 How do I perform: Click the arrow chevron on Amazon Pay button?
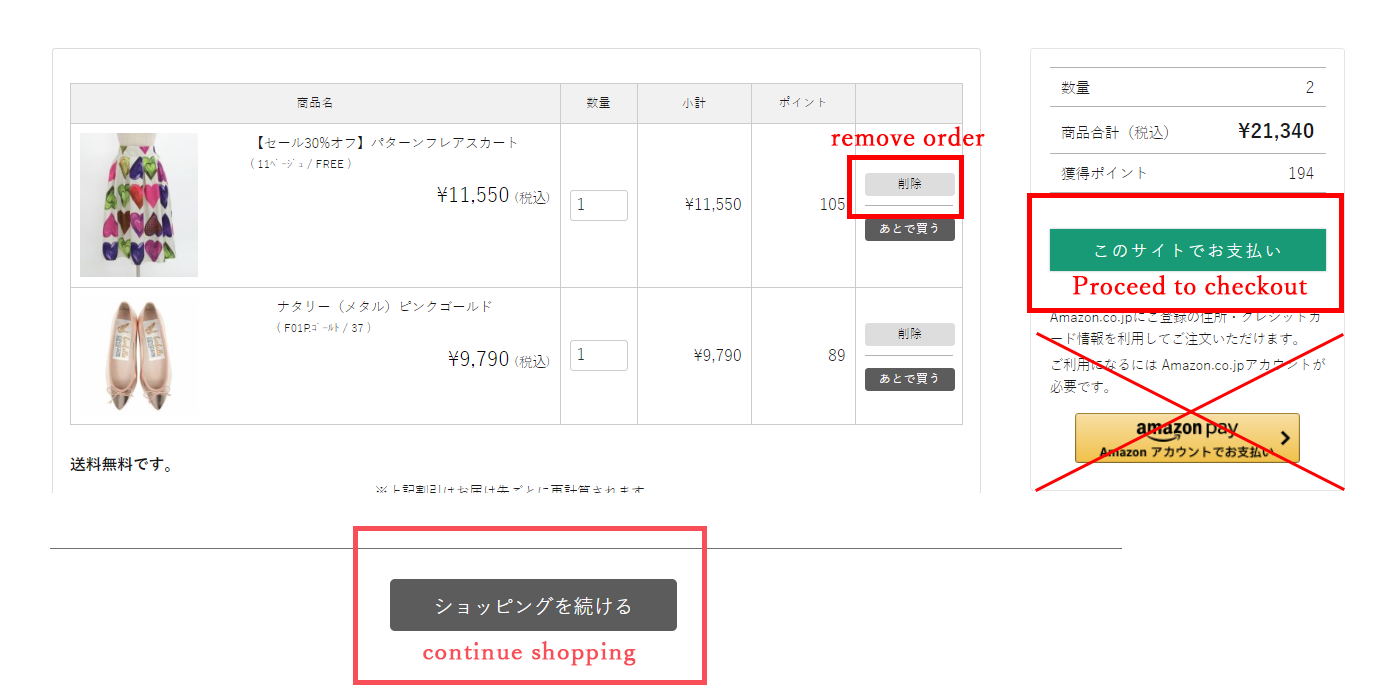pos(1285,438)
